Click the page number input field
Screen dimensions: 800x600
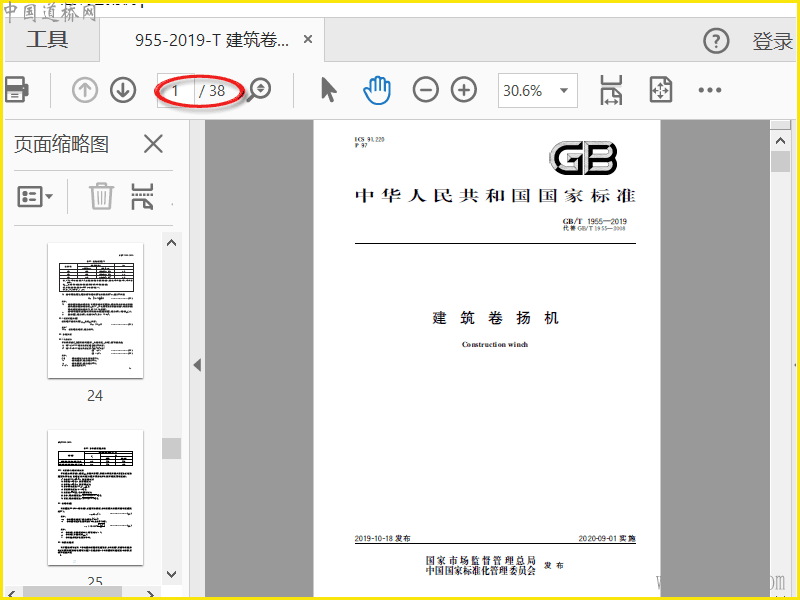(176, 91)
